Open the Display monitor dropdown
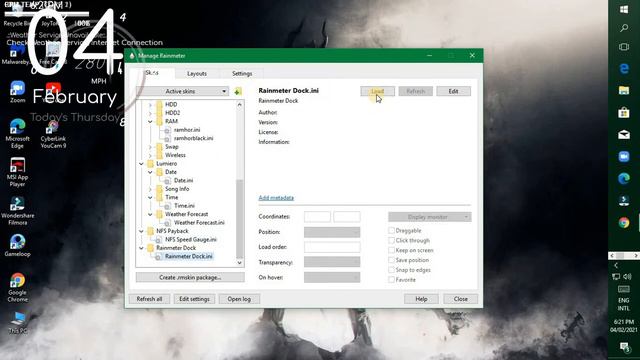The height and width of the screenshot is (360, 640). 429,217
